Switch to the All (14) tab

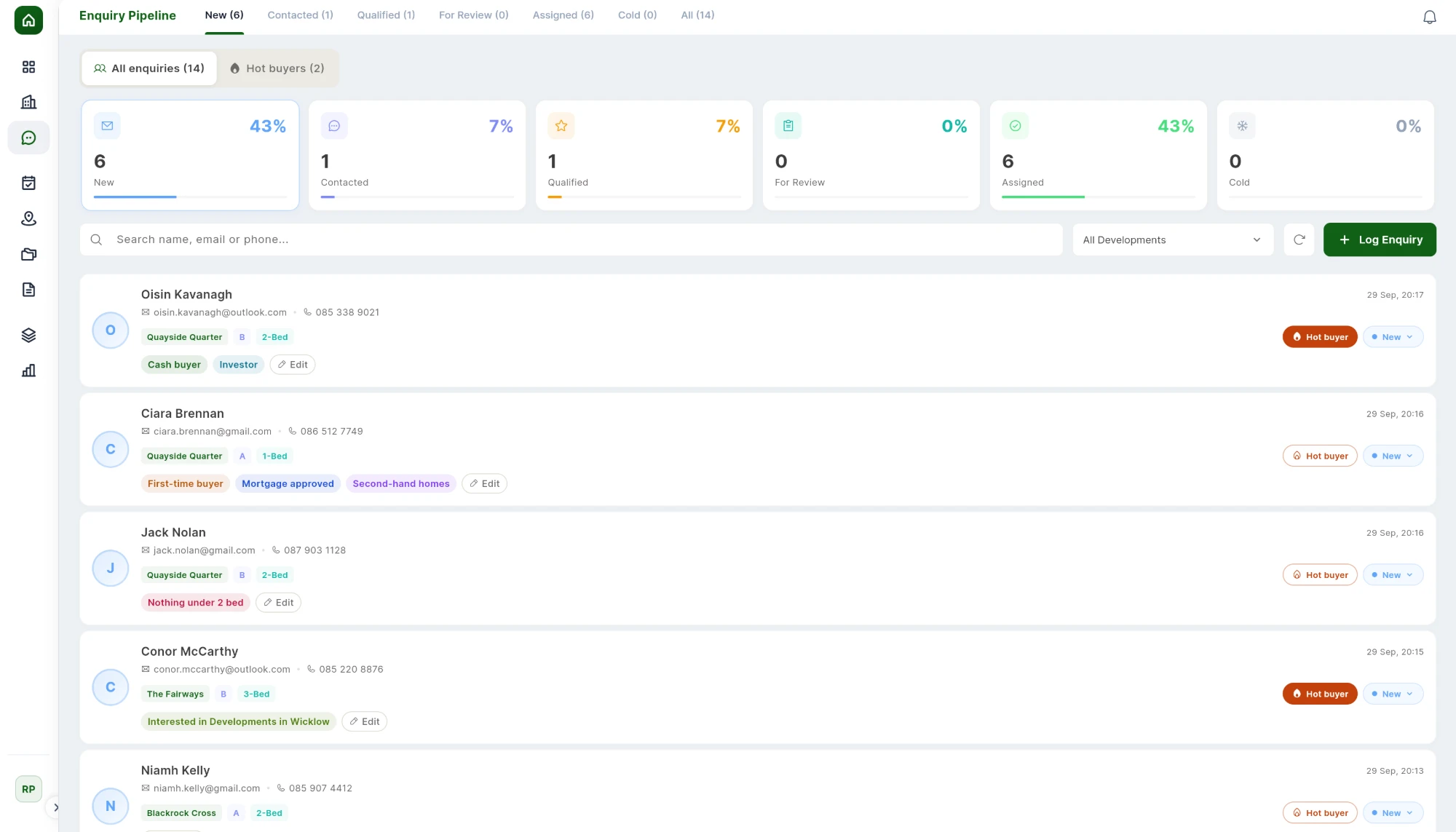(697, 15)
